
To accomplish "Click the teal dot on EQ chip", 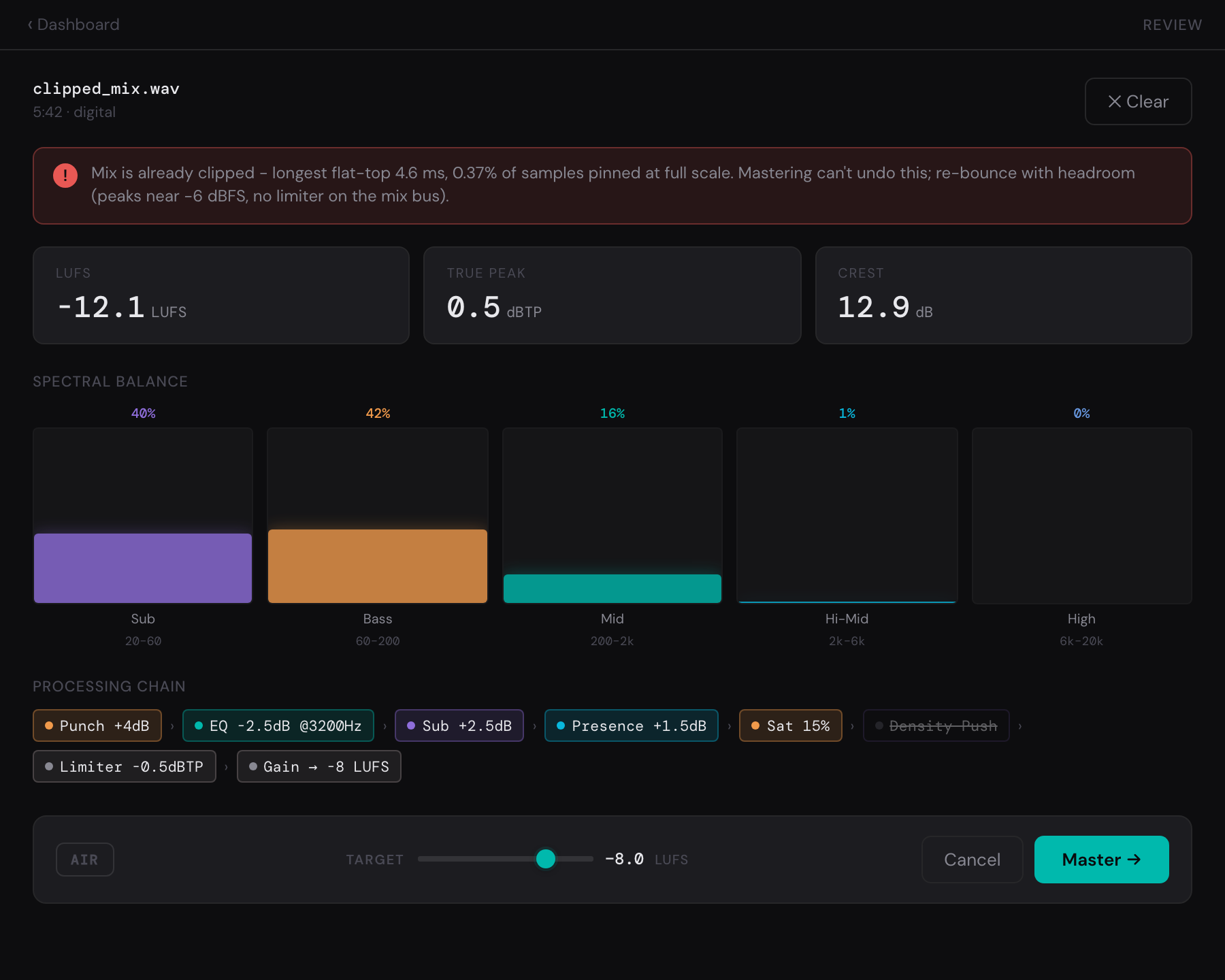I will click(x=199, y=725).
